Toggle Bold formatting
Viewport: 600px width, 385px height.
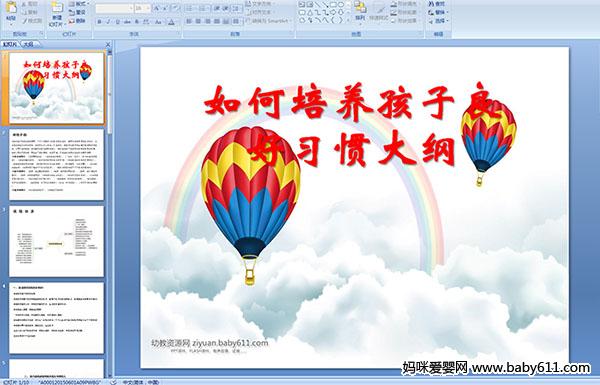(99, 22)
